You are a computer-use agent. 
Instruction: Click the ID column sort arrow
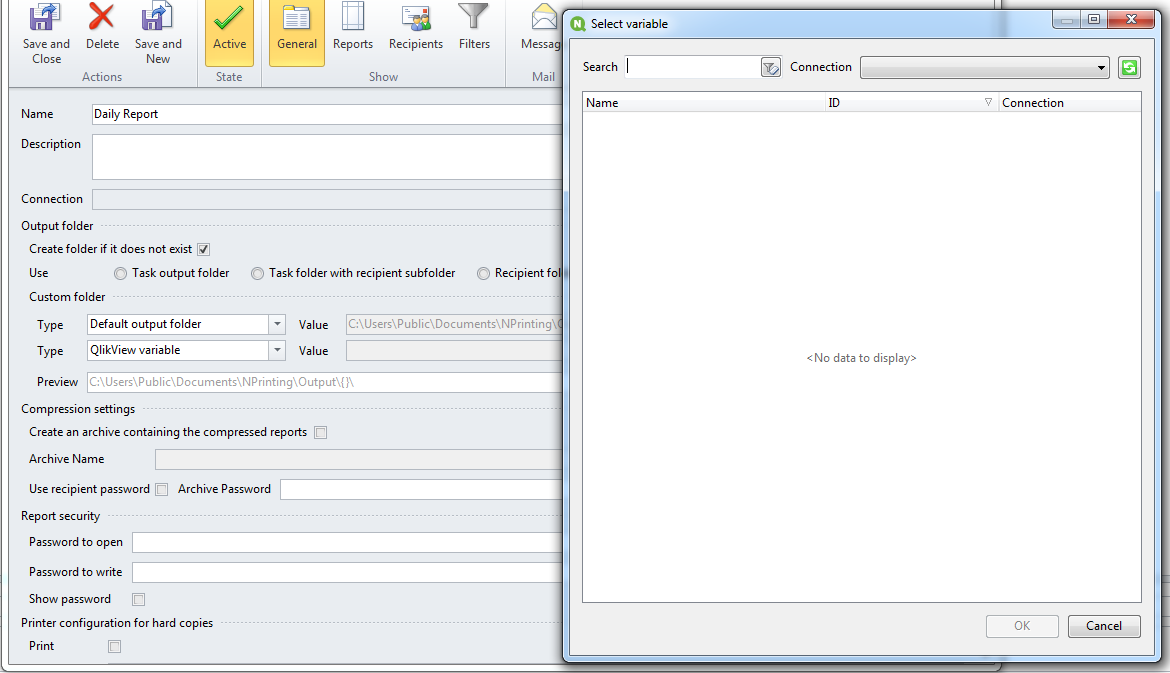[988, 102]
